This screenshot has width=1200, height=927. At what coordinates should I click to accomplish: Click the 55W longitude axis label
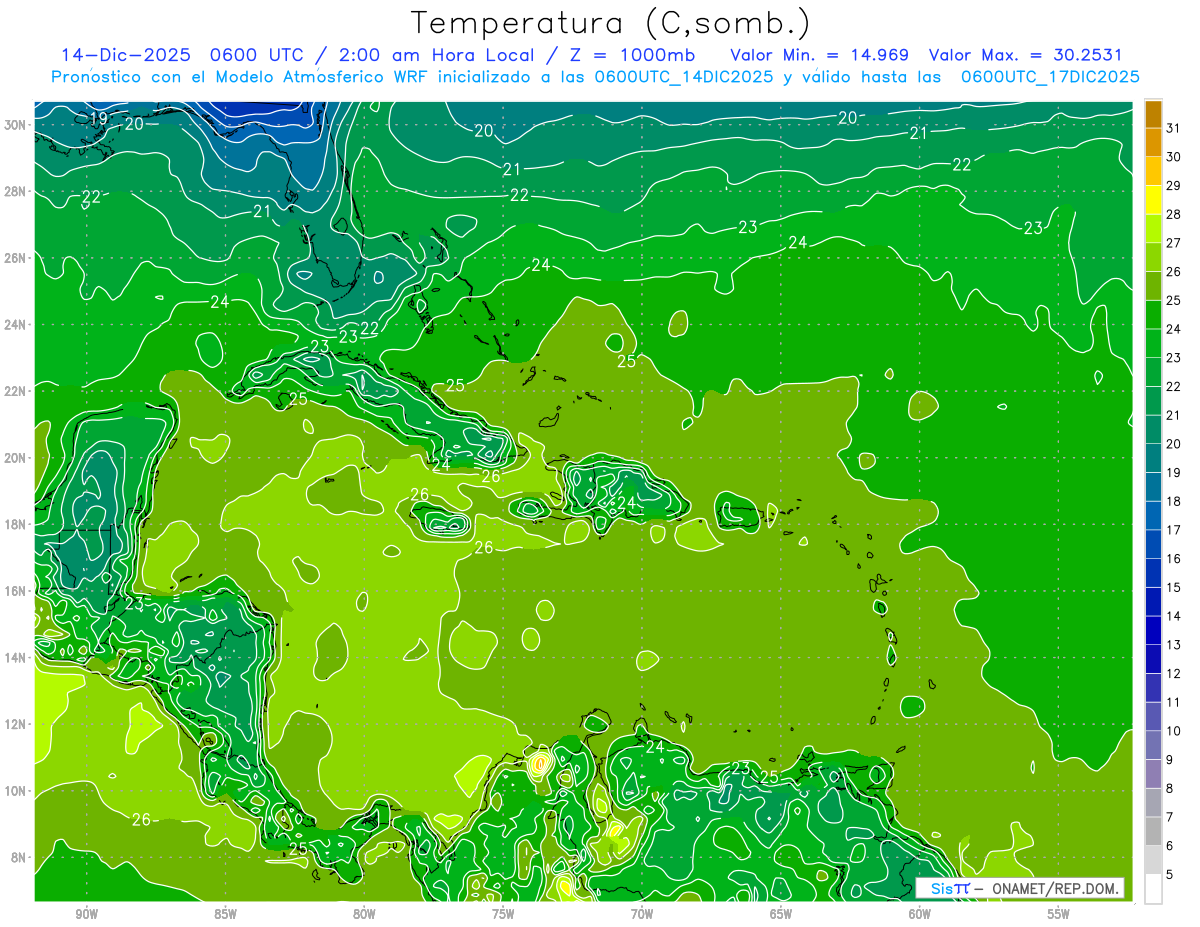click(x=1059, y=914)
